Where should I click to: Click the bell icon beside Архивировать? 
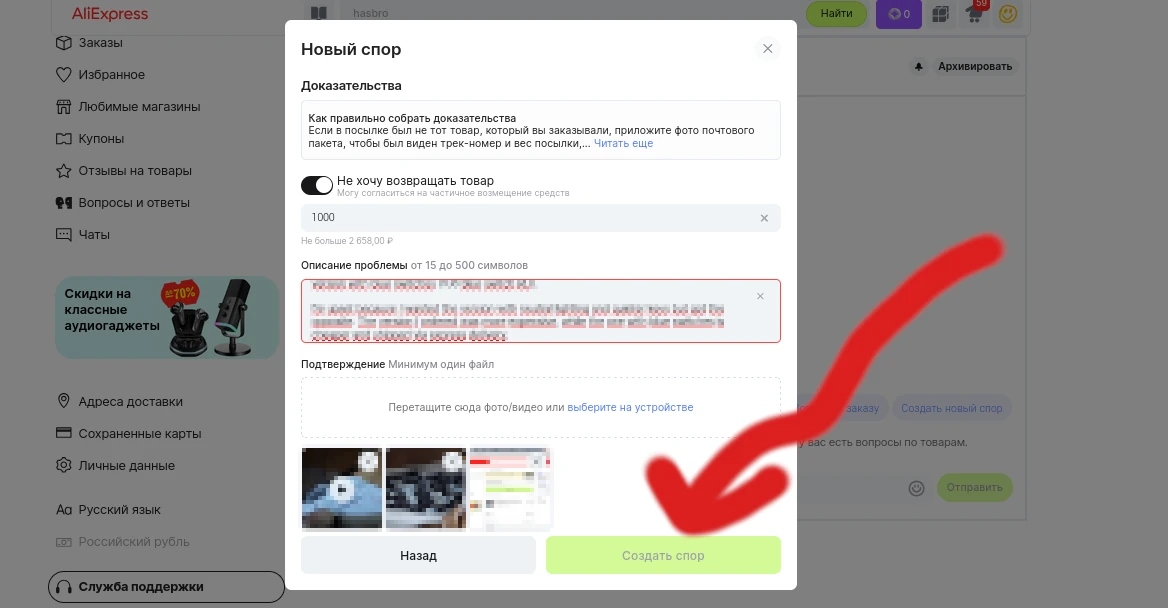pyautogui.click(x=918, y=66)
